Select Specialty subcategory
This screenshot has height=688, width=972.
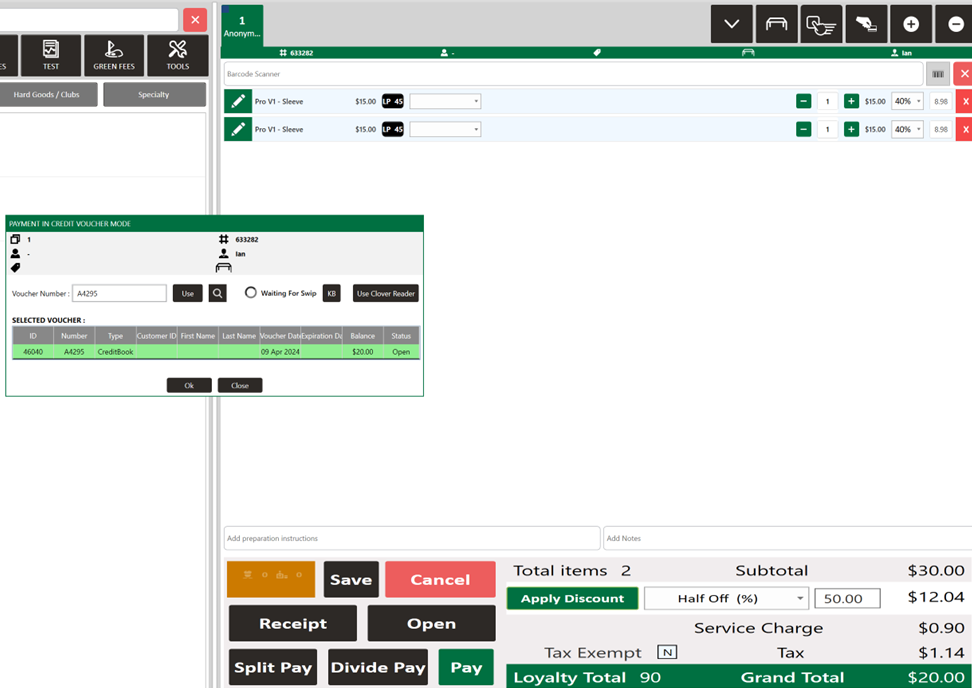tap(154, 95)
